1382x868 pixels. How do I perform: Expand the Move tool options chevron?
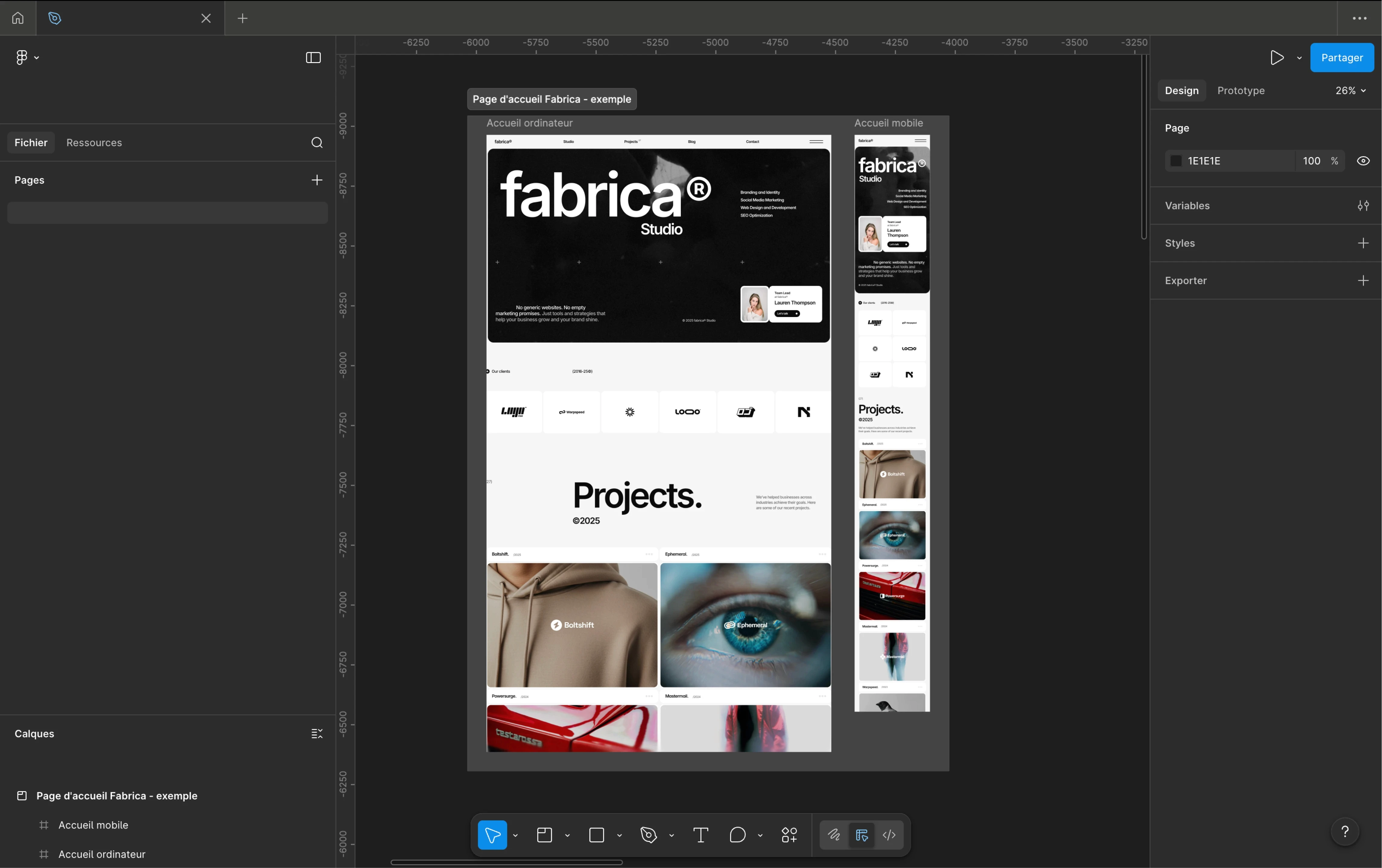tap(515, 835)
